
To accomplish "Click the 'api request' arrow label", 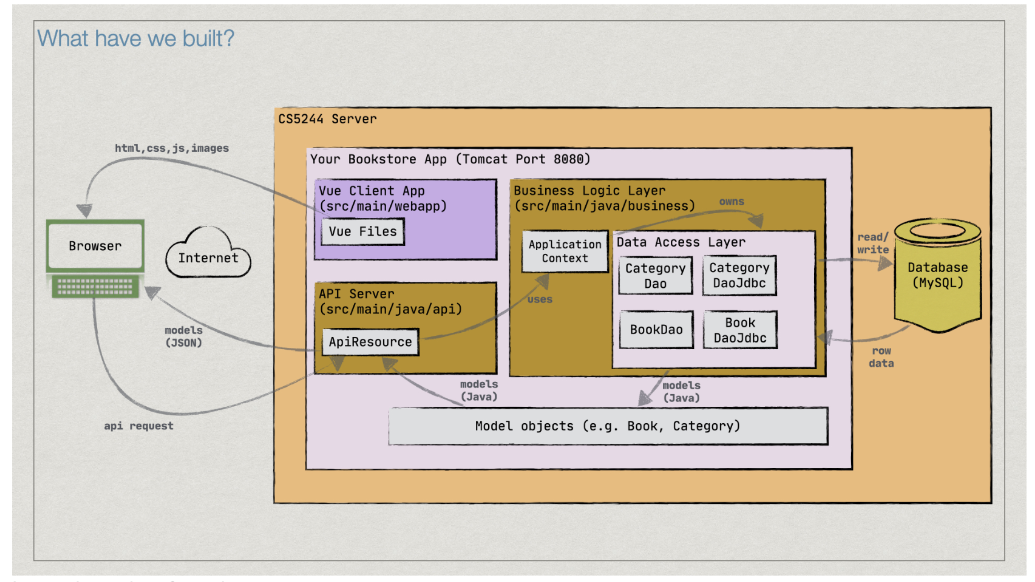I will tap(139, 426).
